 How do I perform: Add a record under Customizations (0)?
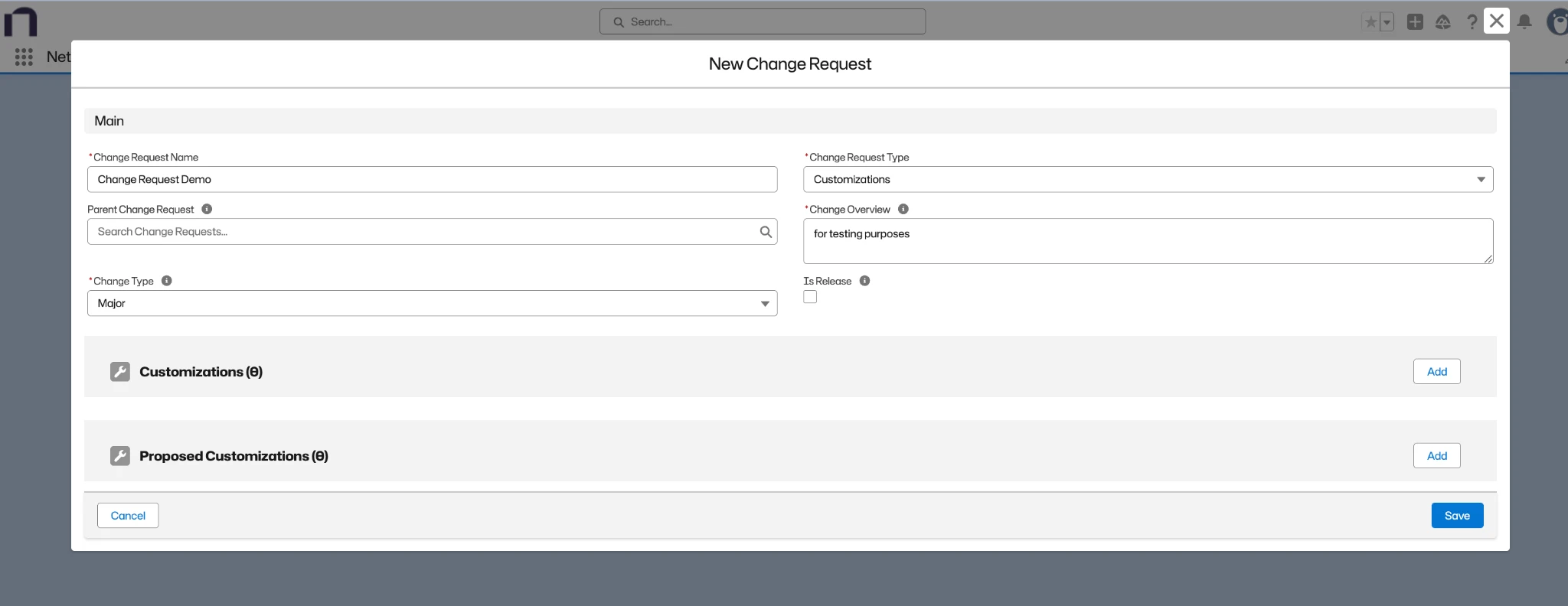click(1437, 372)
